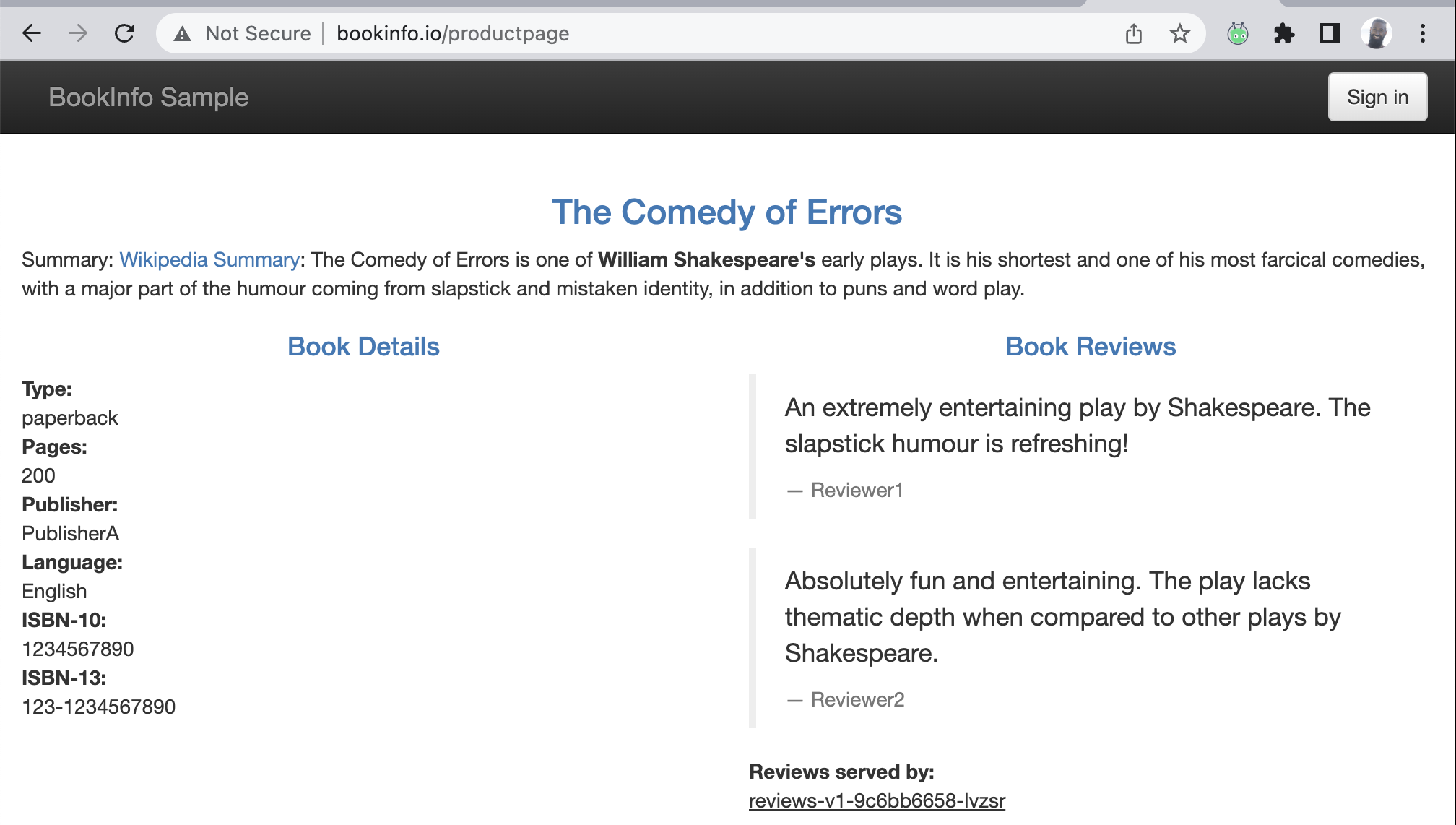Bookmark this page with star icon

1180,33
